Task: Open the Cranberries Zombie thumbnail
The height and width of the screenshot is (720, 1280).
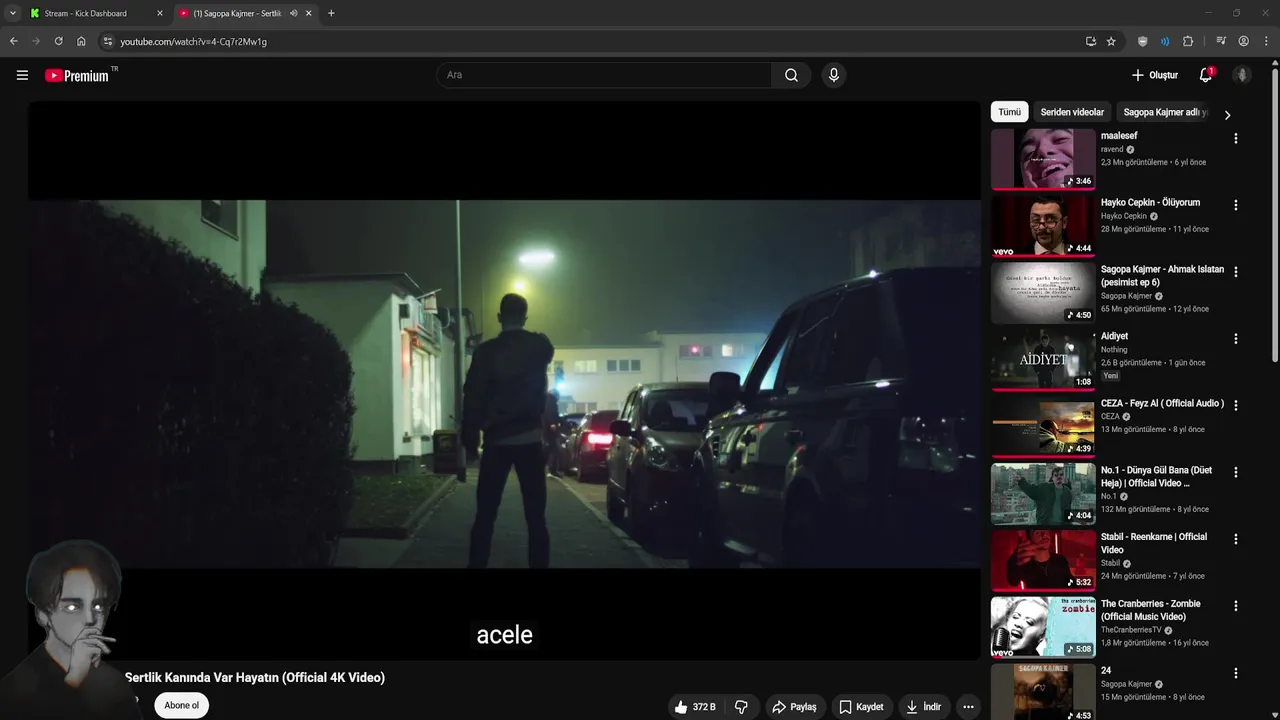Action: click(1043, 626)
